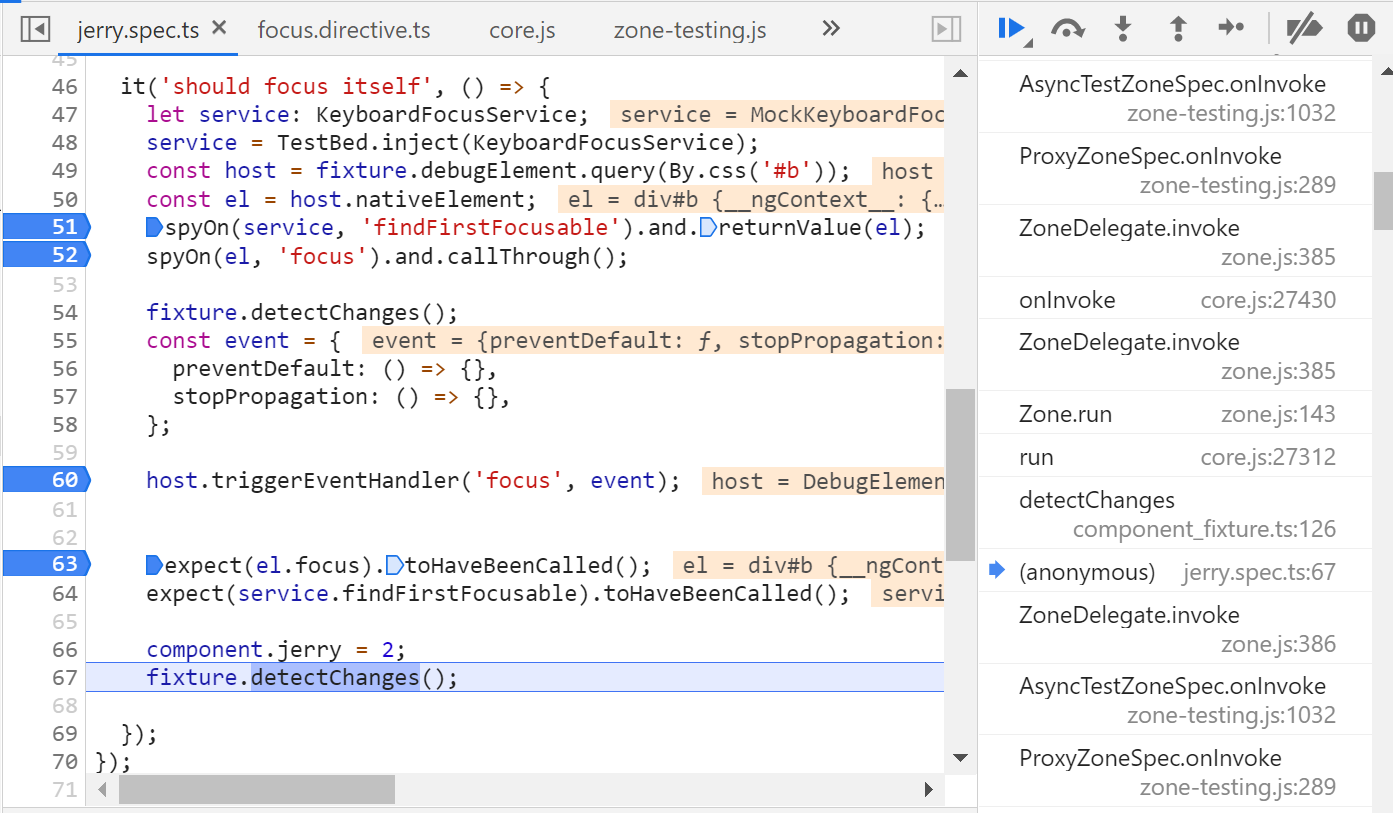Click inline breakpoint marker before spyOn on line 51
Screen dimensions: 1393x813
pos(154,227)
